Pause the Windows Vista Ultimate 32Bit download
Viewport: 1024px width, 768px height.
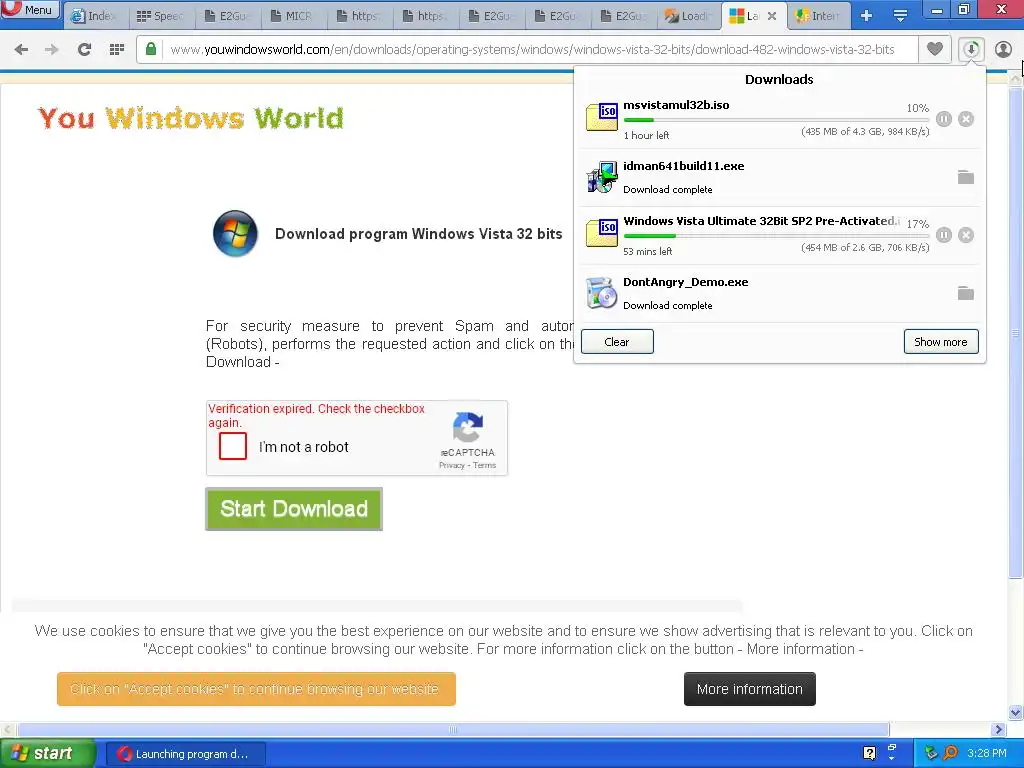944,235
